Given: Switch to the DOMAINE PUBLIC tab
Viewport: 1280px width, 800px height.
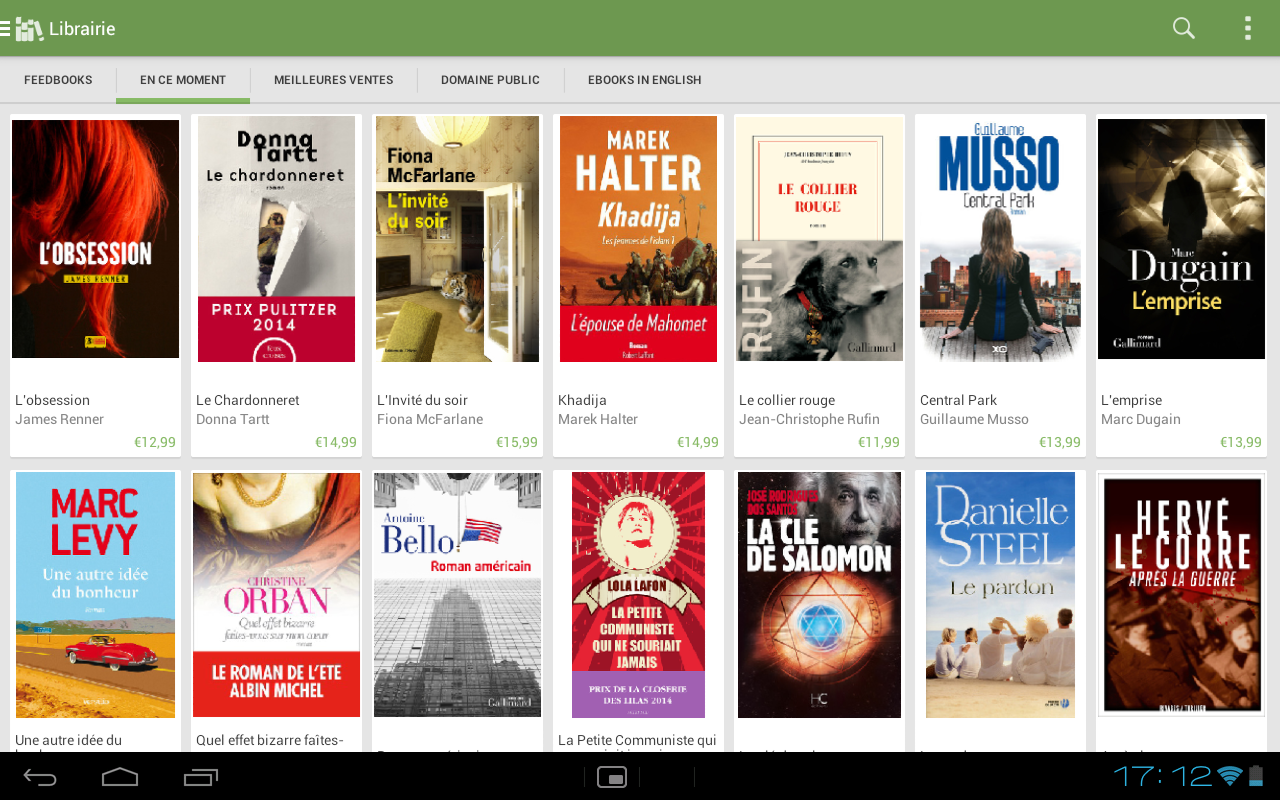Looking at the screenshot, I should pos(490,79).
